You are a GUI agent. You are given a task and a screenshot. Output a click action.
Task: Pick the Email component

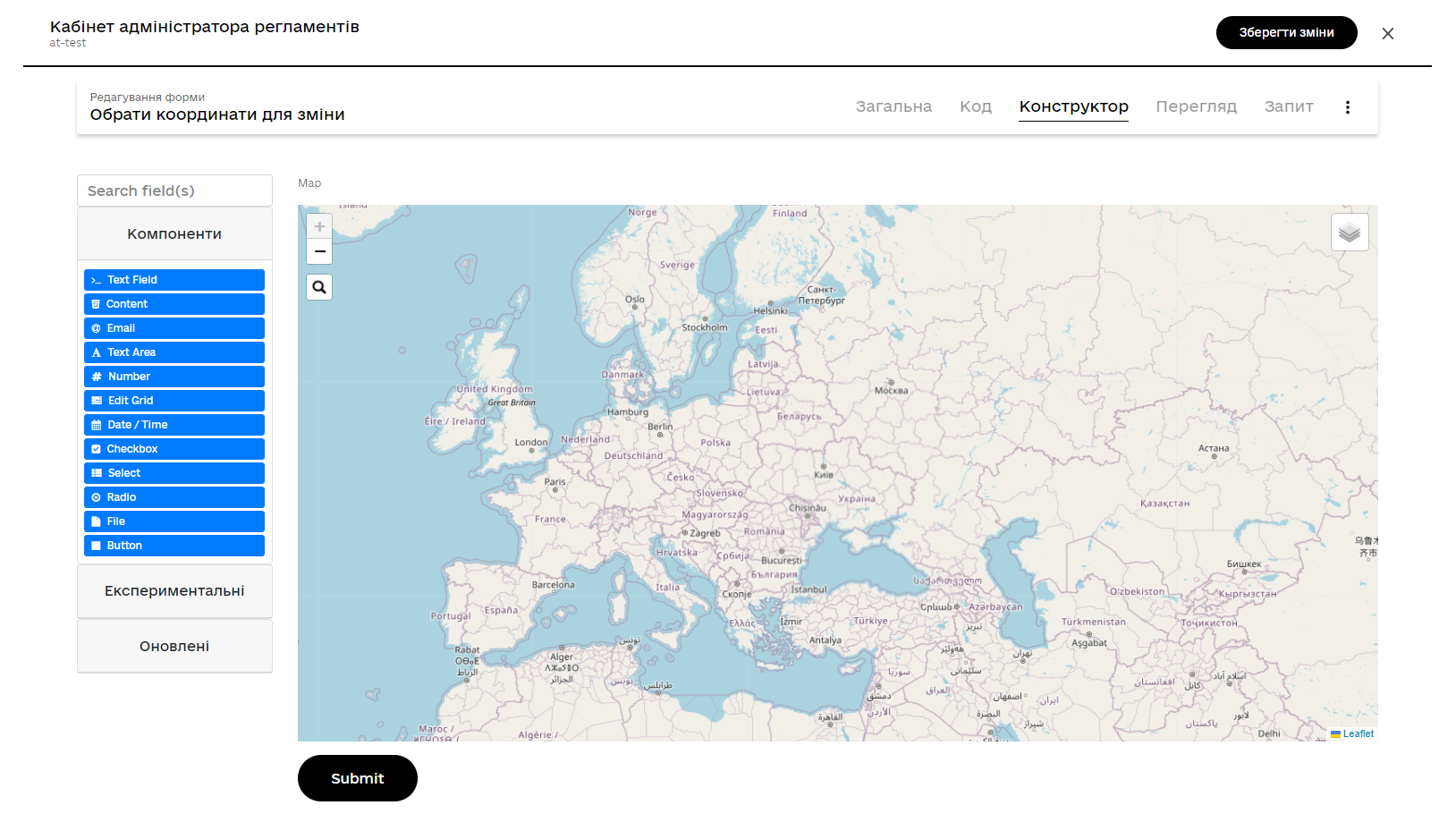[x=174, y=328]
